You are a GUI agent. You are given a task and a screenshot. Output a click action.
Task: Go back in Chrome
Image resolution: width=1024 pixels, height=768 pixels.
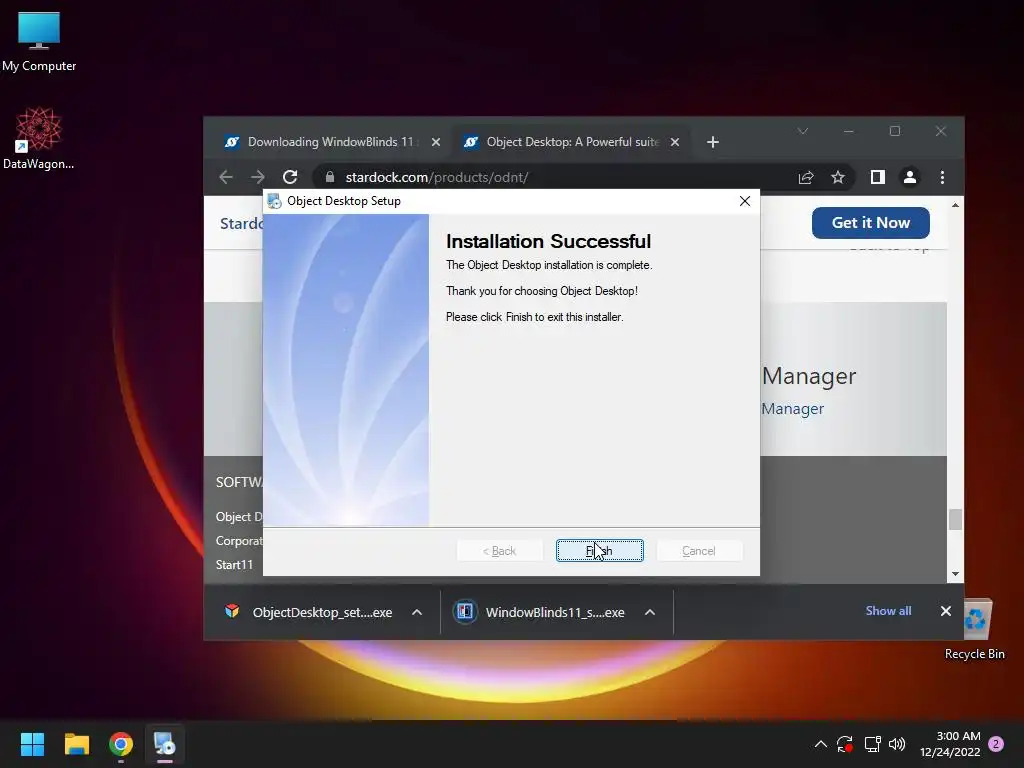[x=226, y=177]
